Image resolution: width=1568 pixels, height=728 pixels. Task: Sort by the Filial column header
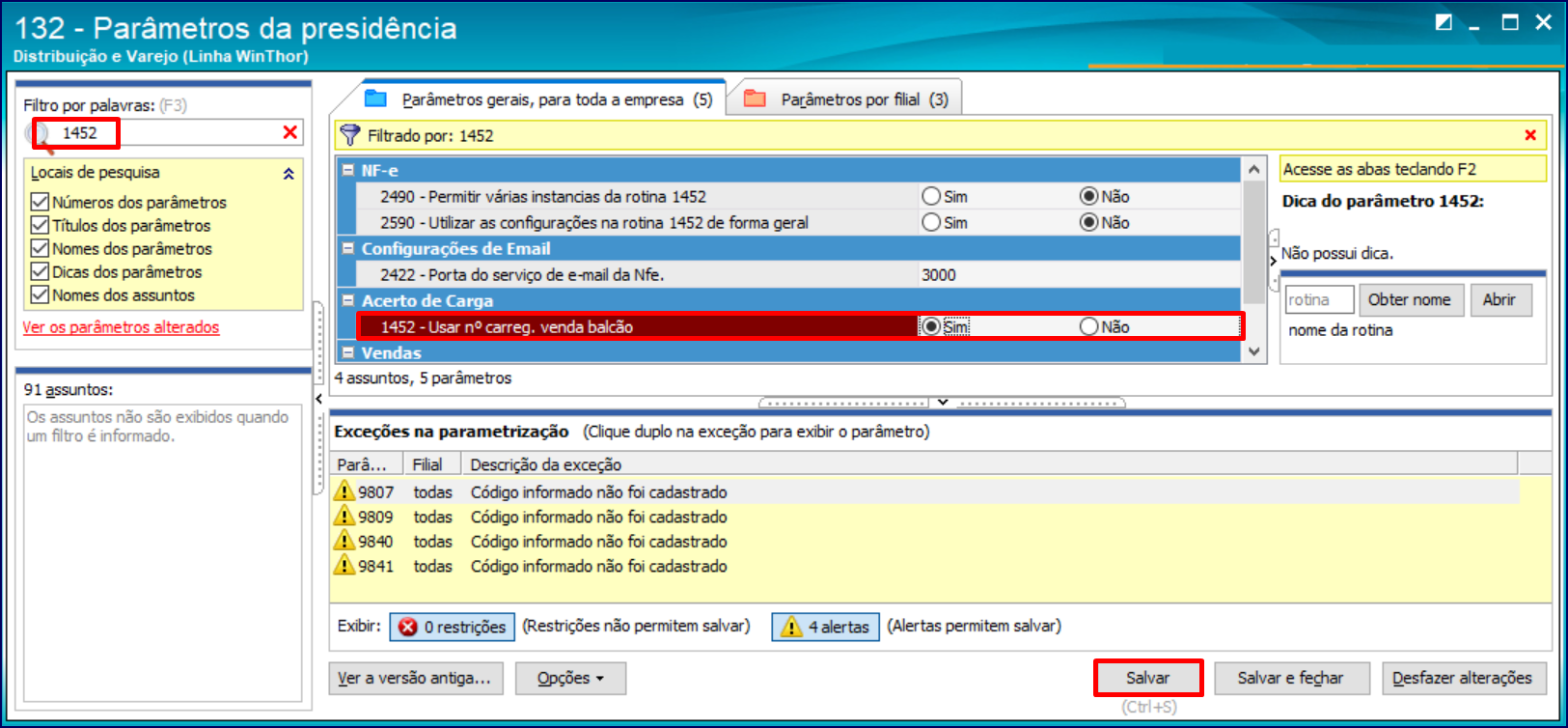(x=431, y=464)
